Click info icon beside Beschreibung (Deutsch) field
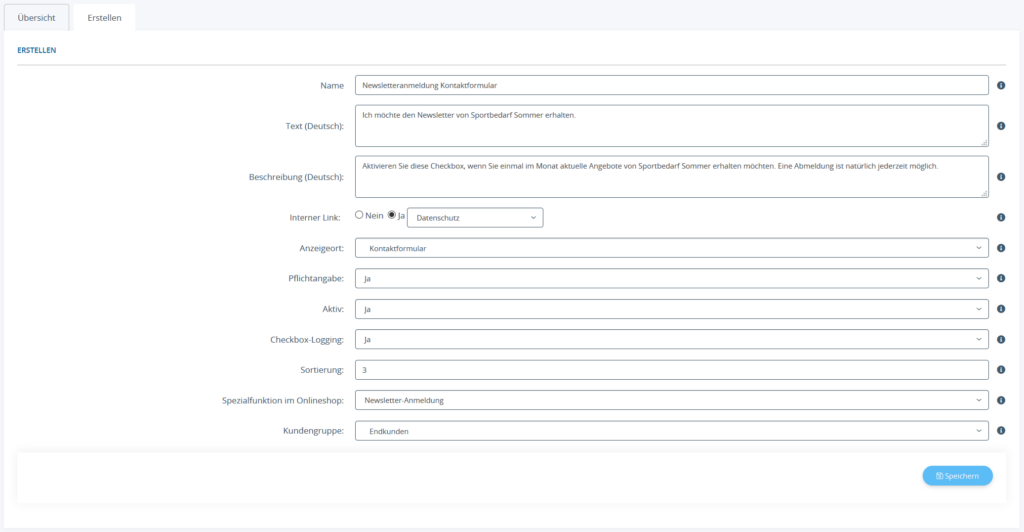1024x532 pixels. point(1001,177)
